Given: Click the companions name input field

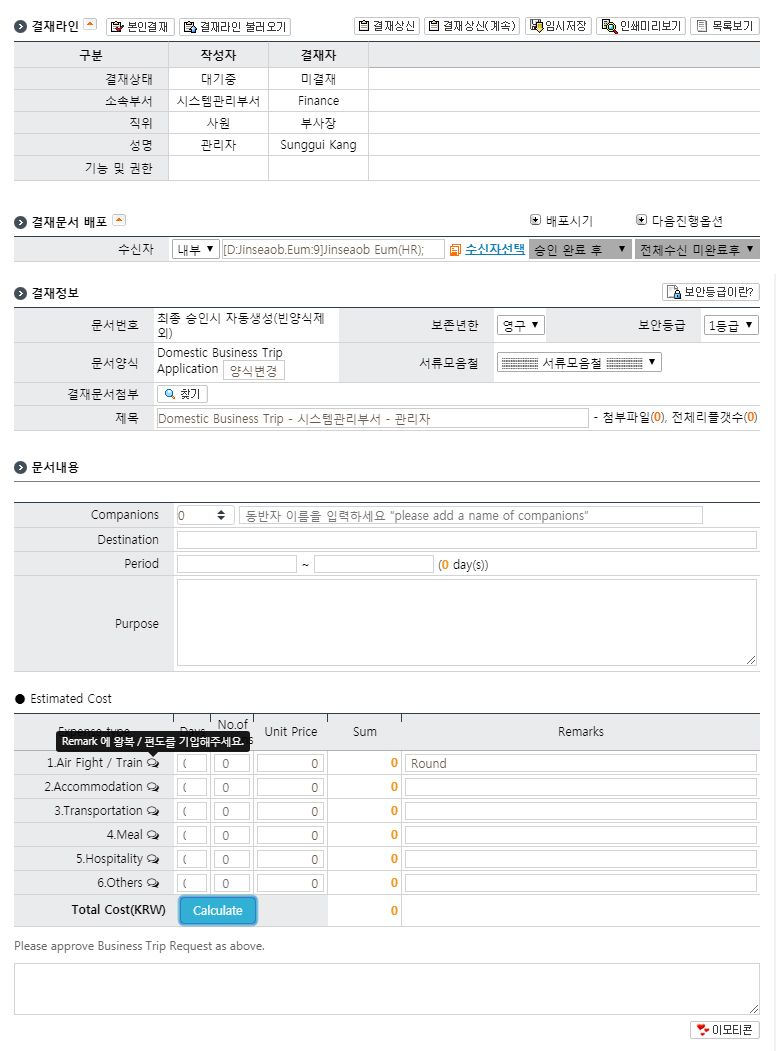Looking at the screenshot, I should [x=470, y=515].
